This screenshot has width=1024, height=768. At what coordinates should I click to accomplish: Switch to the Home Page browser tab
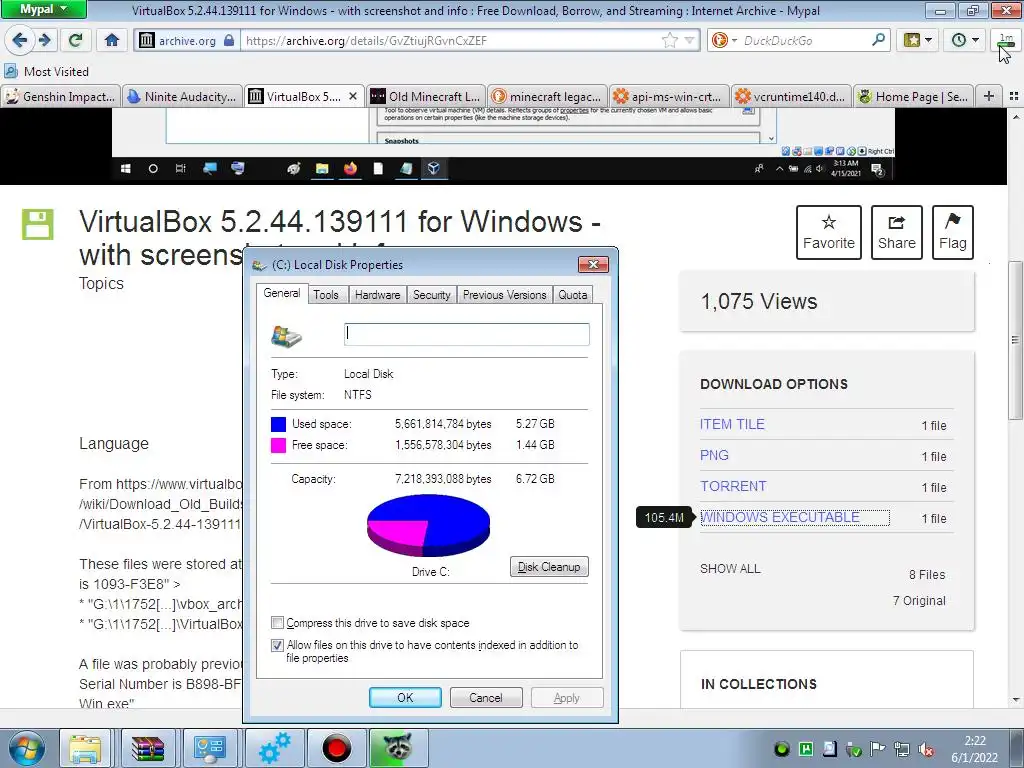tap(913, 97)
